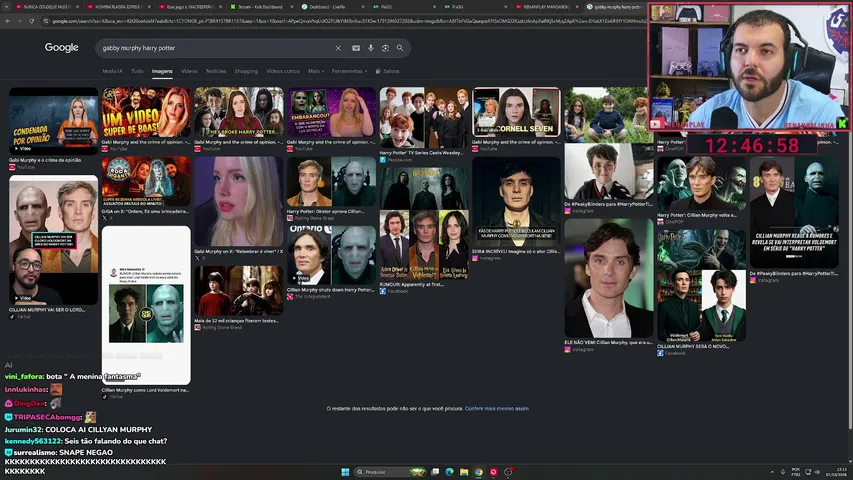The image size is (853, 480).
Task: Open the Windows Start button
Action: pos(345,472)
